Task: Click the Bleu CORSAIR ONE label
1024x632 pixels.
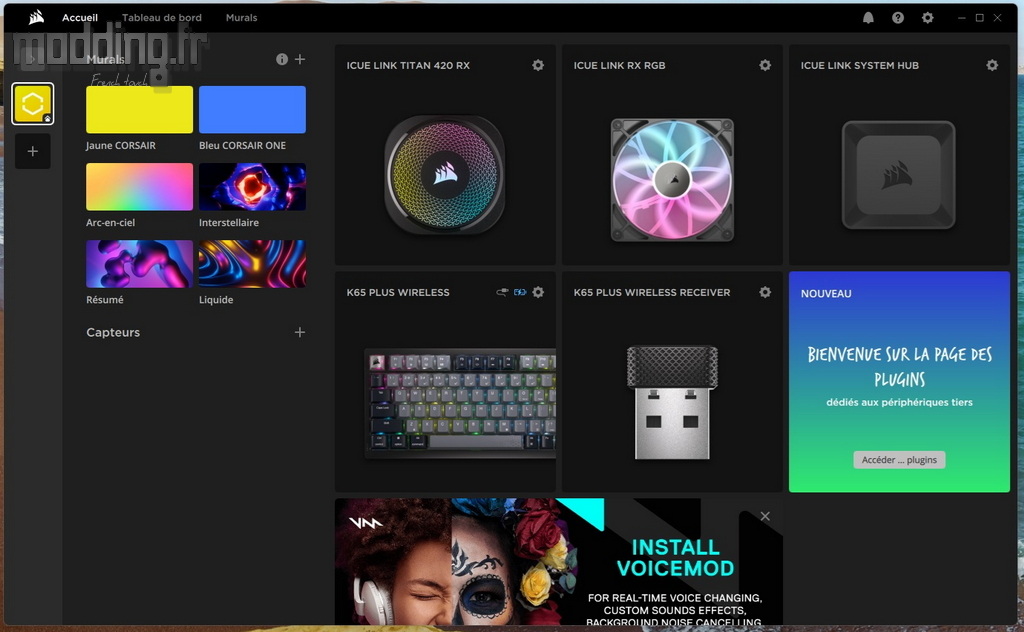Action: coord(242,146)
